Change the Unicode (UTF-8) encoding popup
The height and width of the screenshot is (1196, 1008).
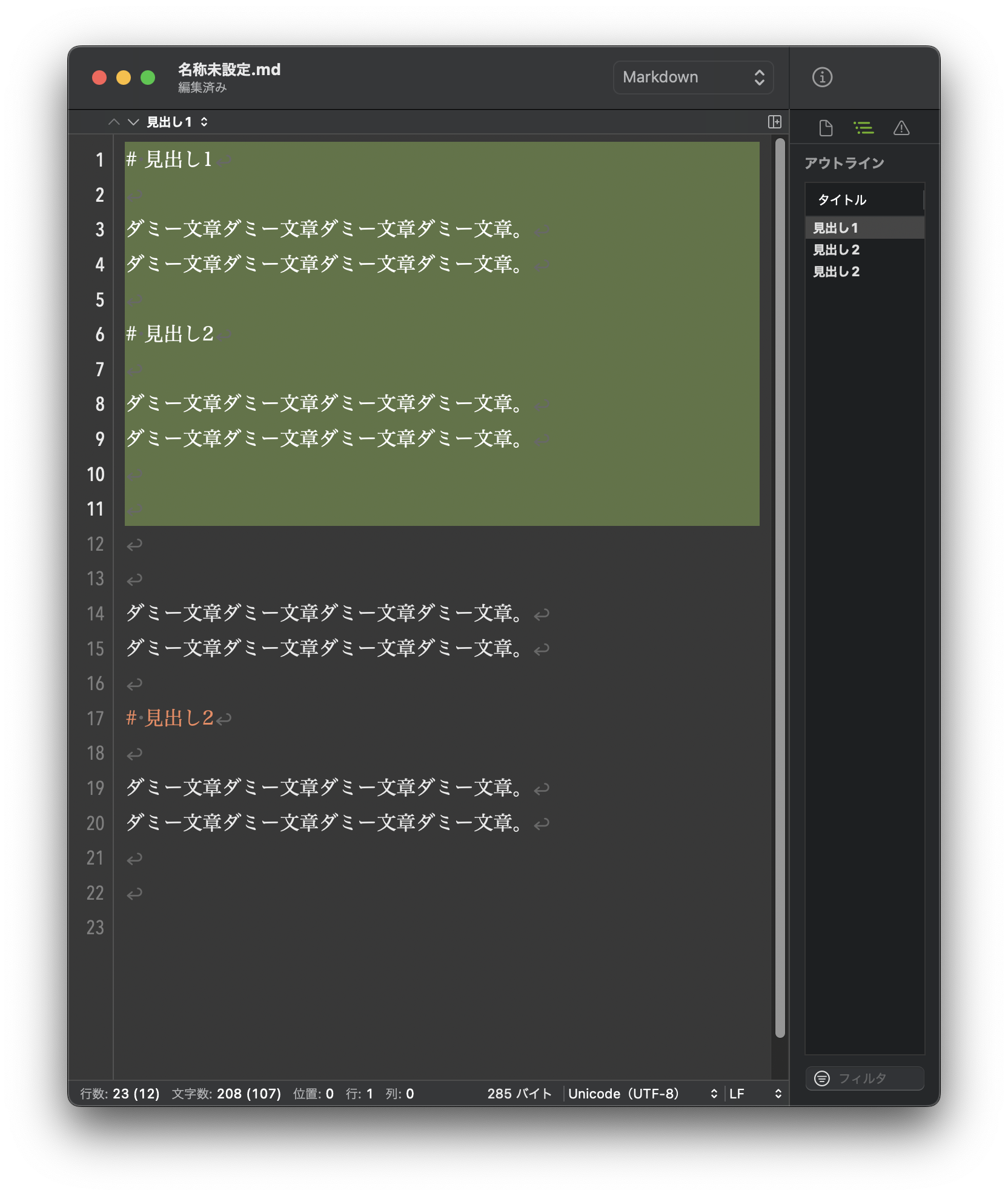click(643, 1094)
